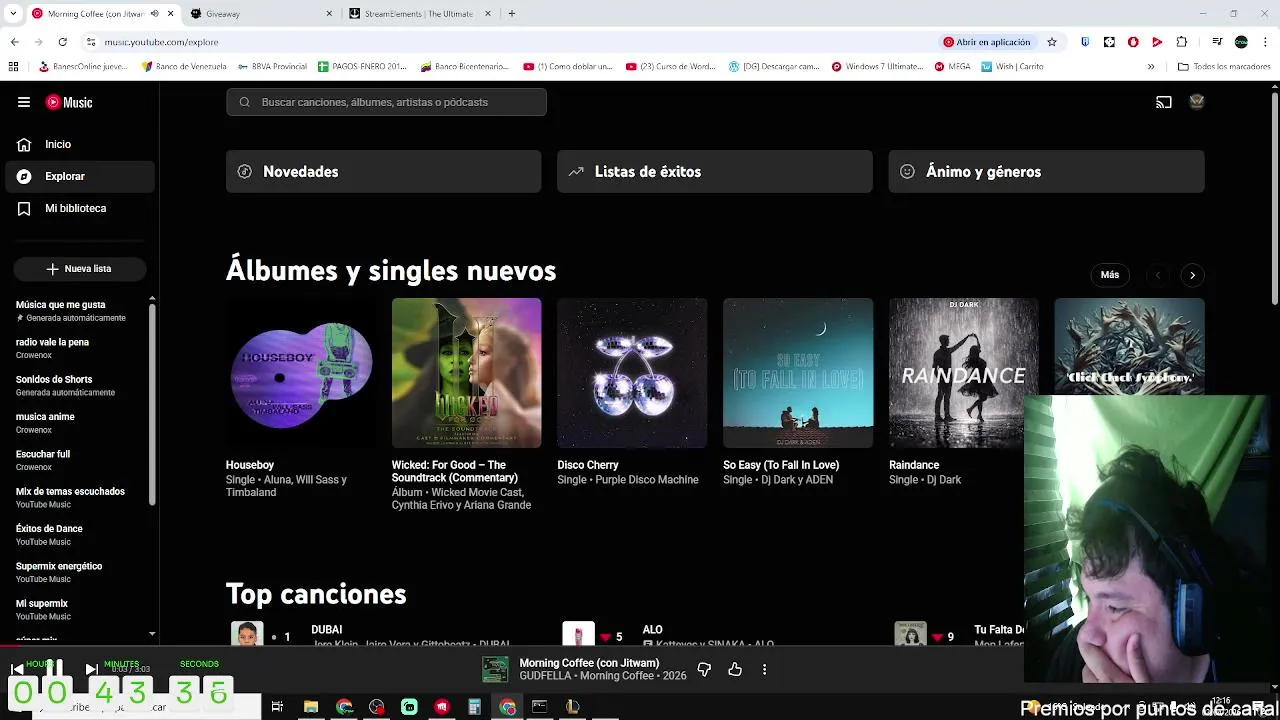Viewport: 1280px width, 720px height.
Task: Play the DUBAI song thumbnail
Action: 247,634
